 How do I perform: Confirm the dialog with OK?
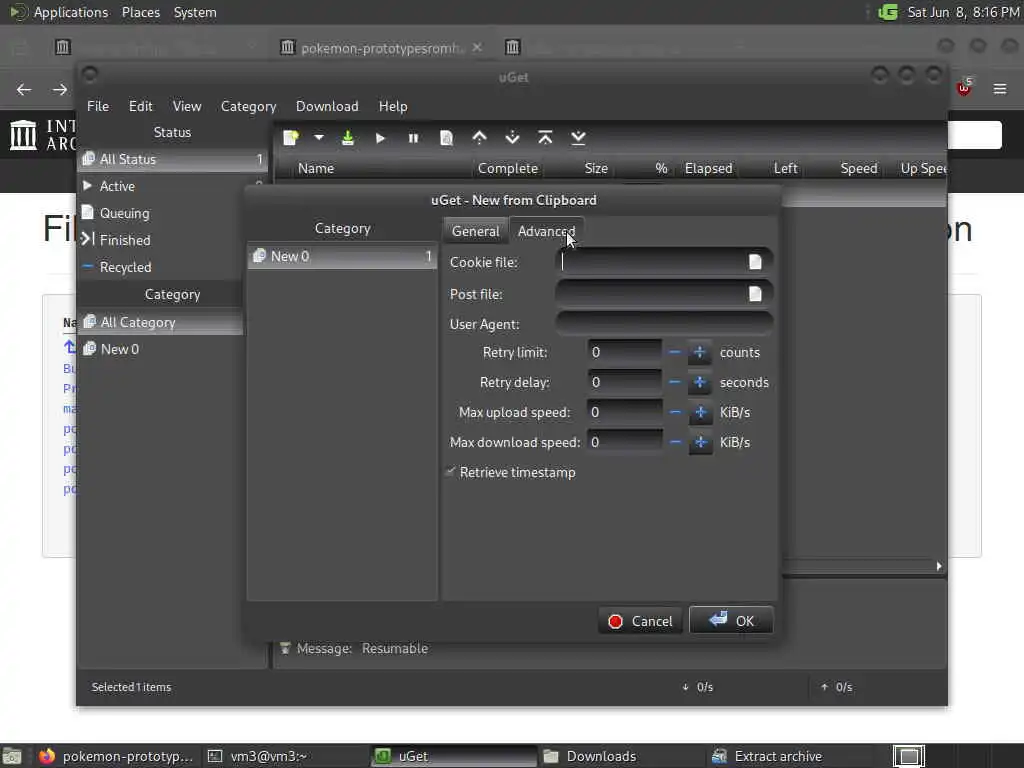(731, 620)
